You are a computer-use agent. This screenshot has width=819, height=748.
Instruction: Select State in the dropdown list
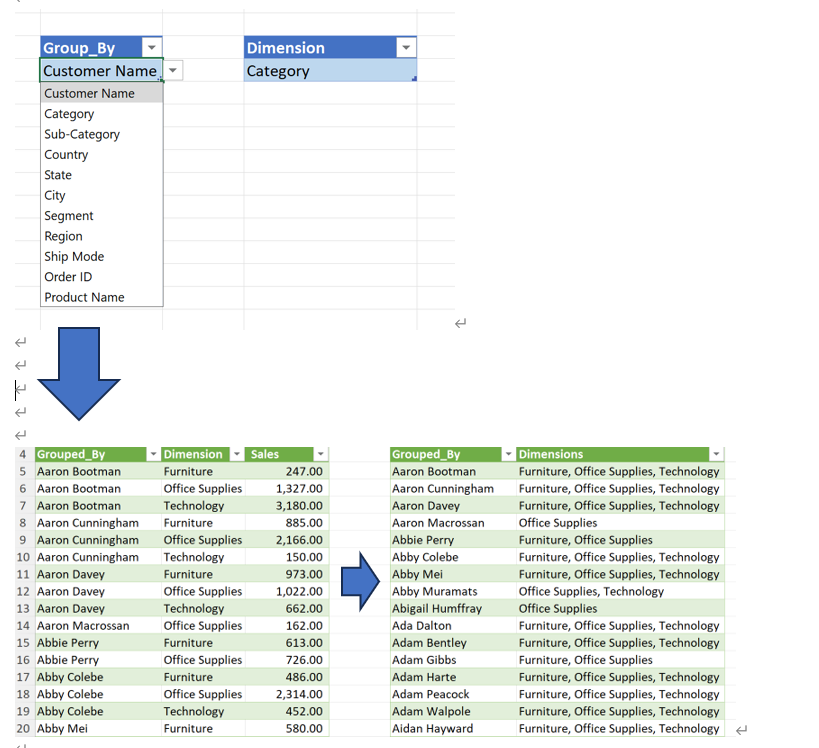tap(58, 175)
